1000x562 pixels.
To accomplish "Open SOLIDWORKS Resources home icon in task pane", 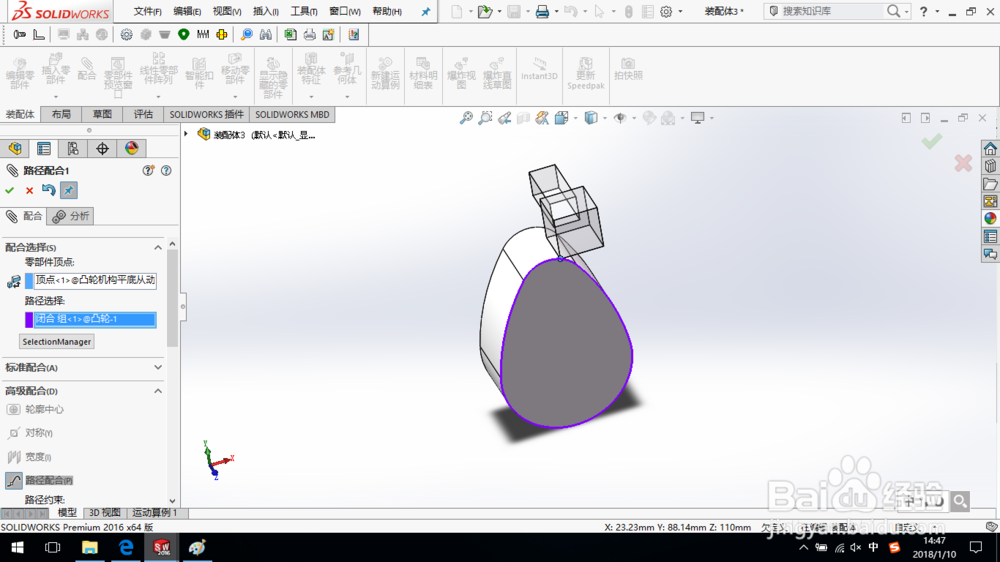I will point(990,149).
